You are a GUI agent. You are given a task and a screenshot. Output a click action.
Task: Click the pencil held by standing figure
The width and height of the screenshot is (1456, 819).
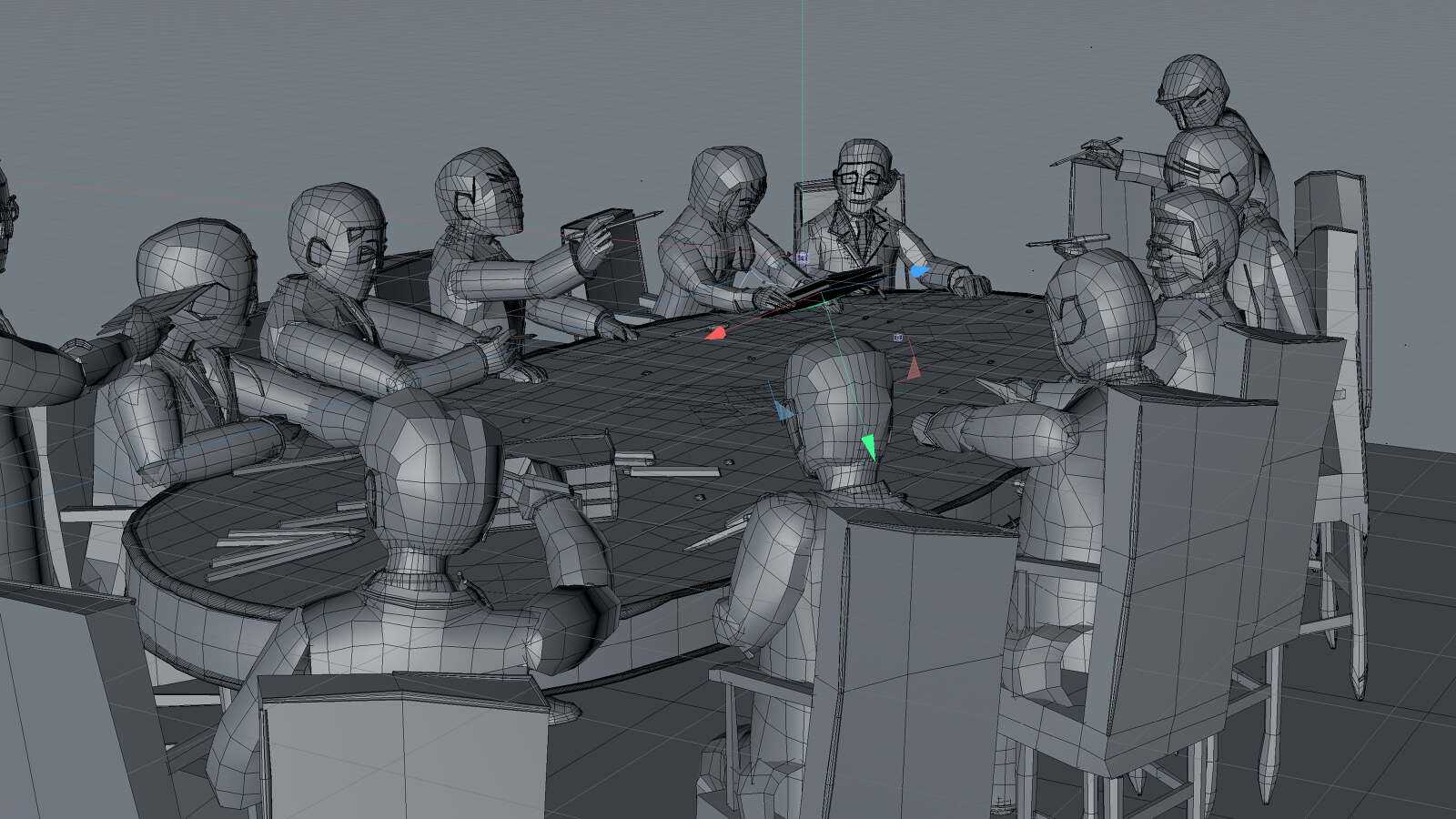(1087, 151)
